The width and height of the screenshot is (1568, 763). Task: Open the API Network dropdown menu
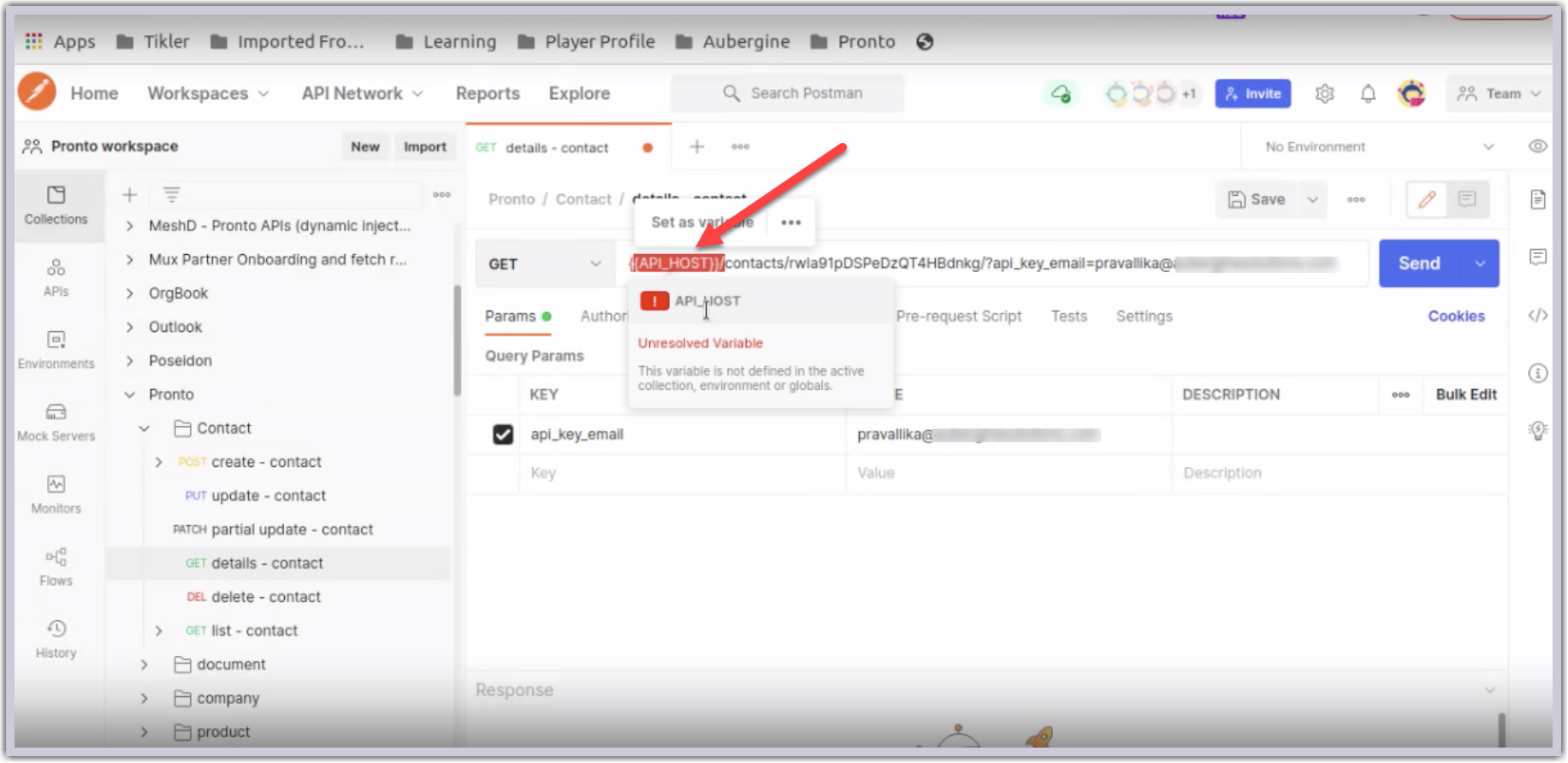pyautogui.click(x=362, y=93)
